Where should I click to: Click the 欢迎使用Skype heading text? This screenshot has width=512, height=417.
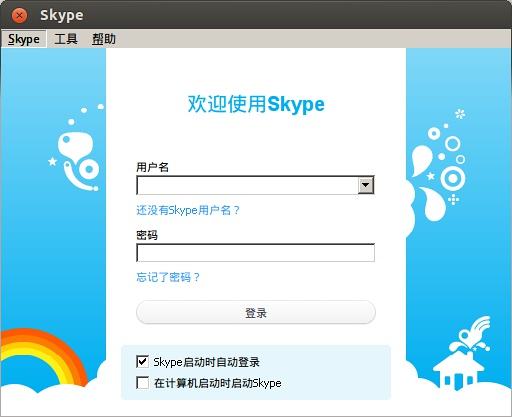256,104
